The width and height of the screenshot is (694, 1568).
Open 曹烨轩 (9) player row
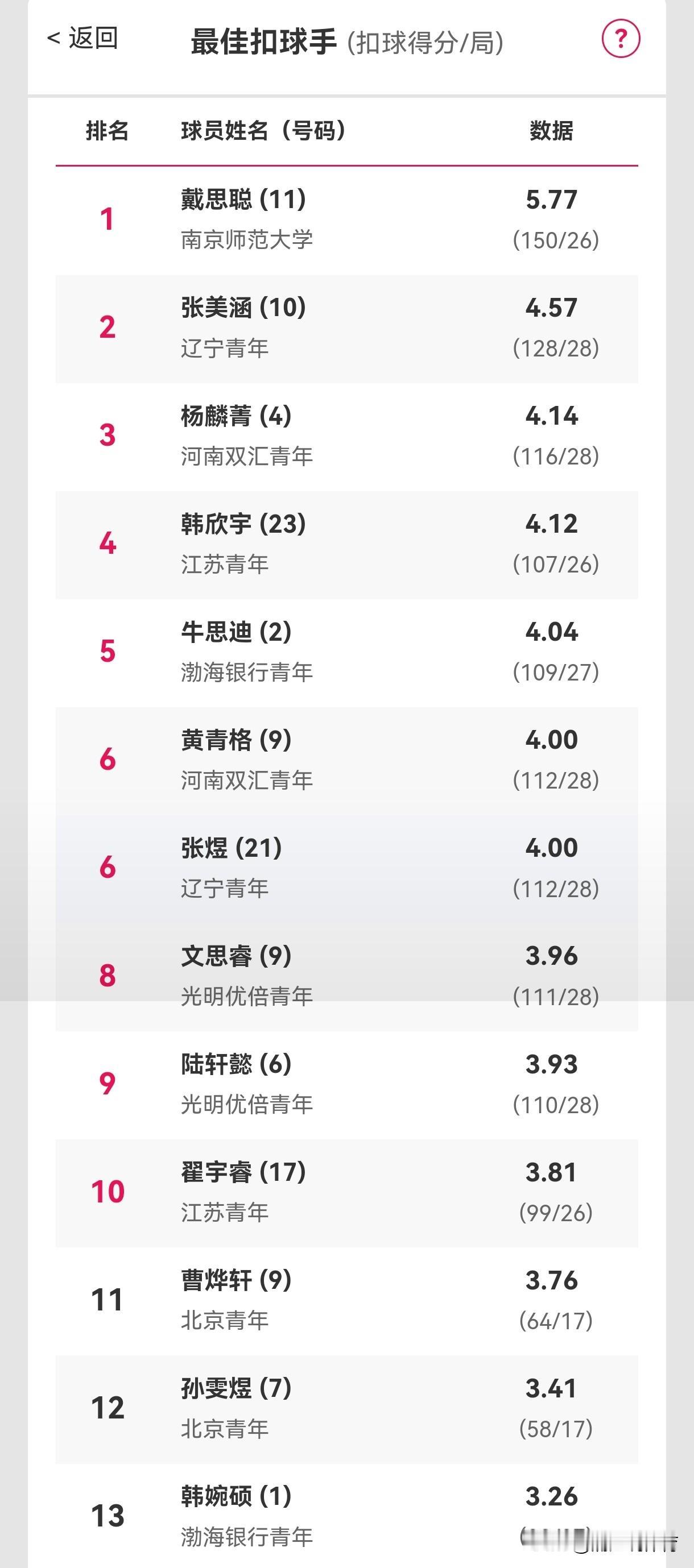coord(346,1301)
